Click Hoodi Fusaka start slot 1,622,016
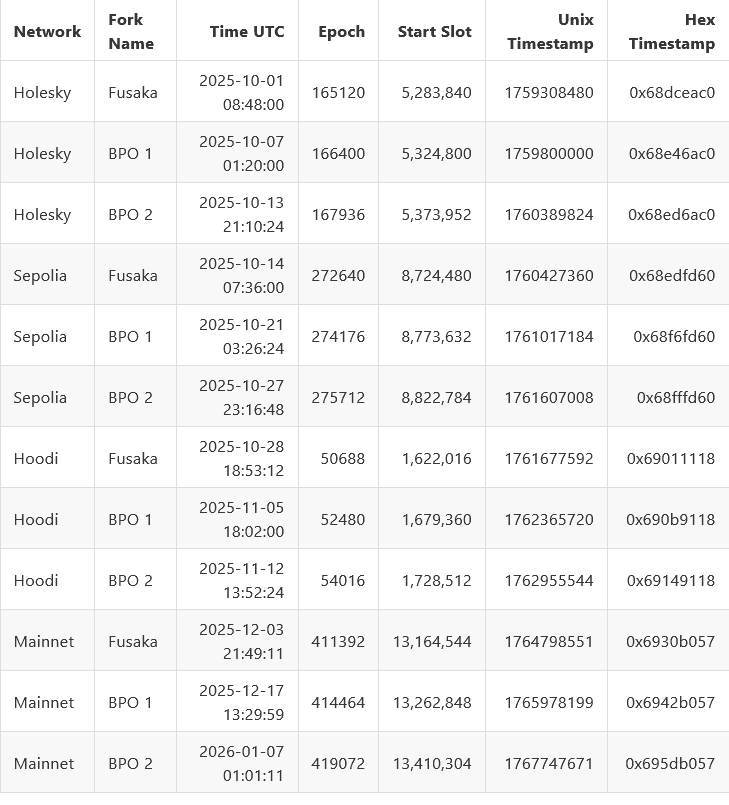Screen dimensions: 729x805 [436, 458]
